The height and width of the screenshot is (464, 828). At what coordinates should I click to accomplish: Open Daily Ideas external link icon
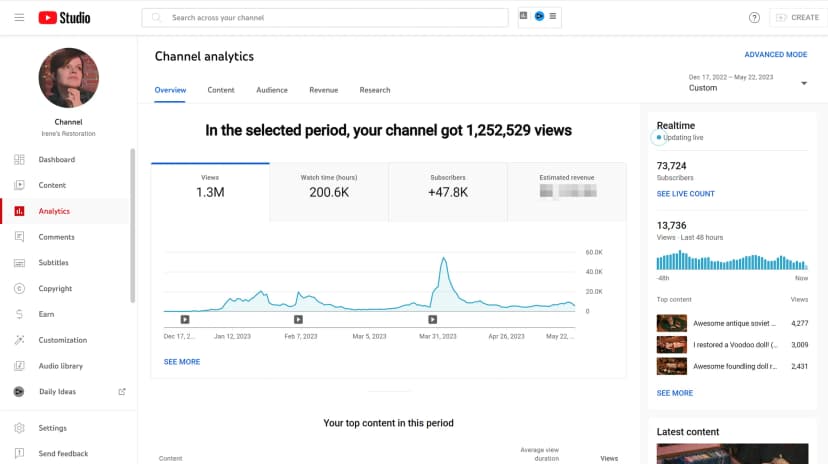tap(122, 392)
